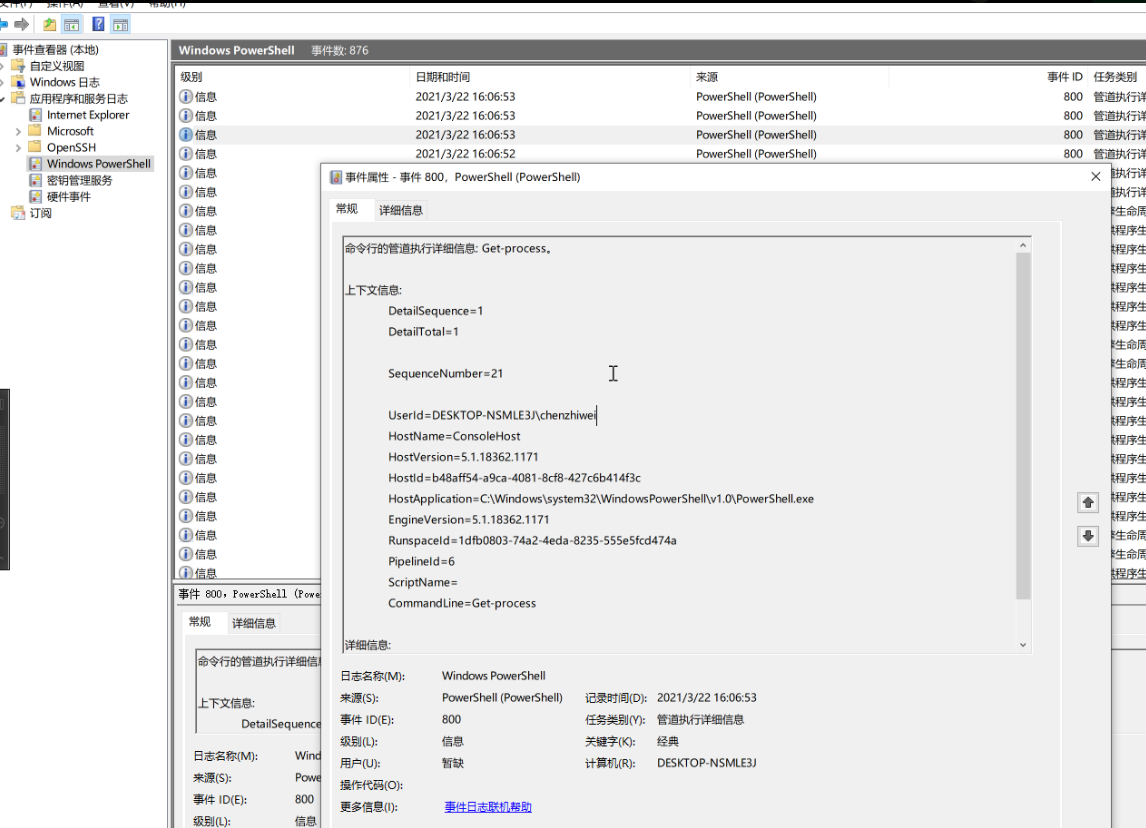Viewport: 1146px width, 828px height.
Task: Open the 事件日志联机帮助 link
Action: [487, 807]
